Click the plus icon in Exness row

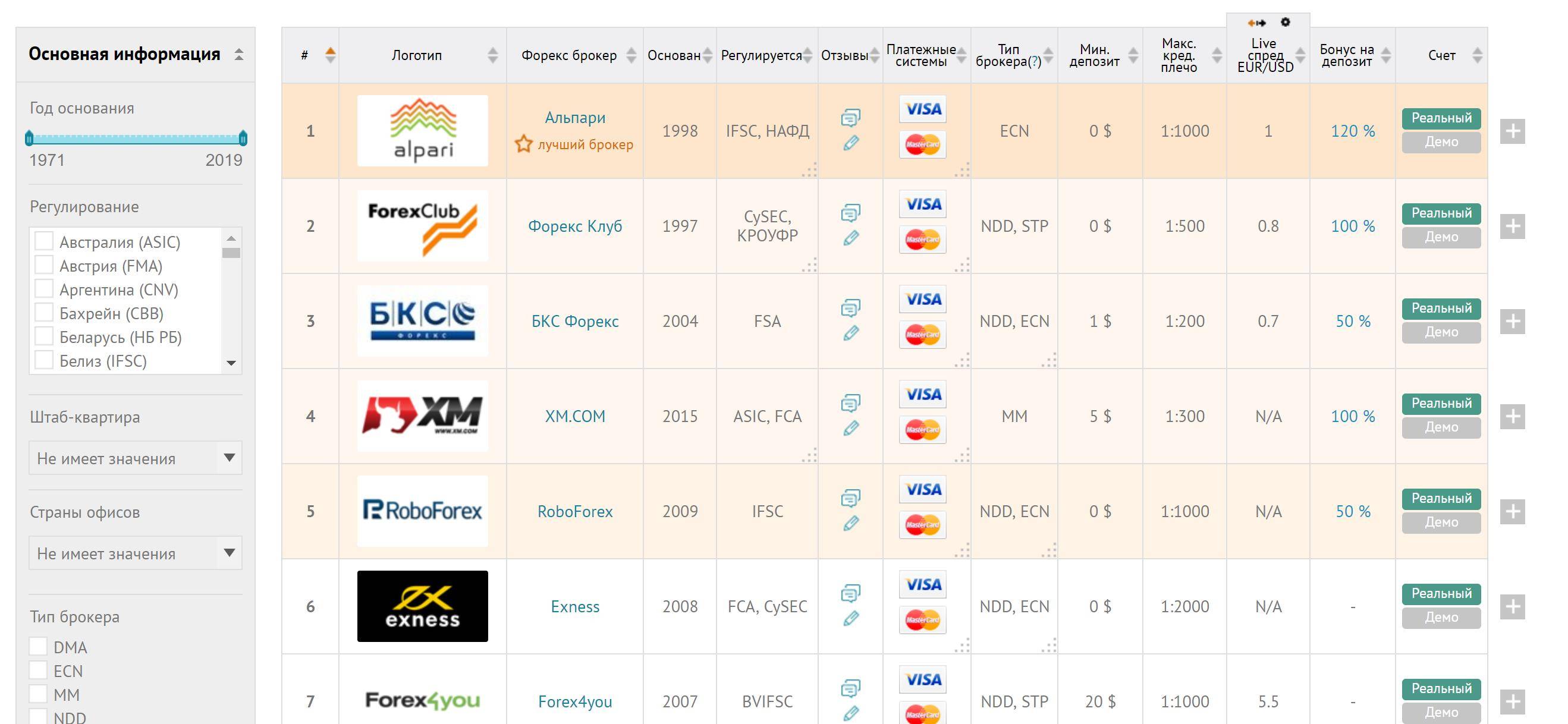click(x=1513, y=606)
